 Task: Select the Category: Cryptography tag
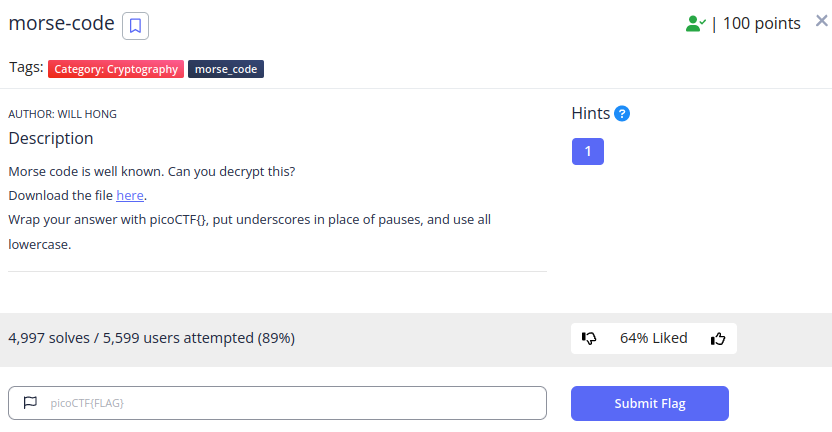[x=116, y=69]
